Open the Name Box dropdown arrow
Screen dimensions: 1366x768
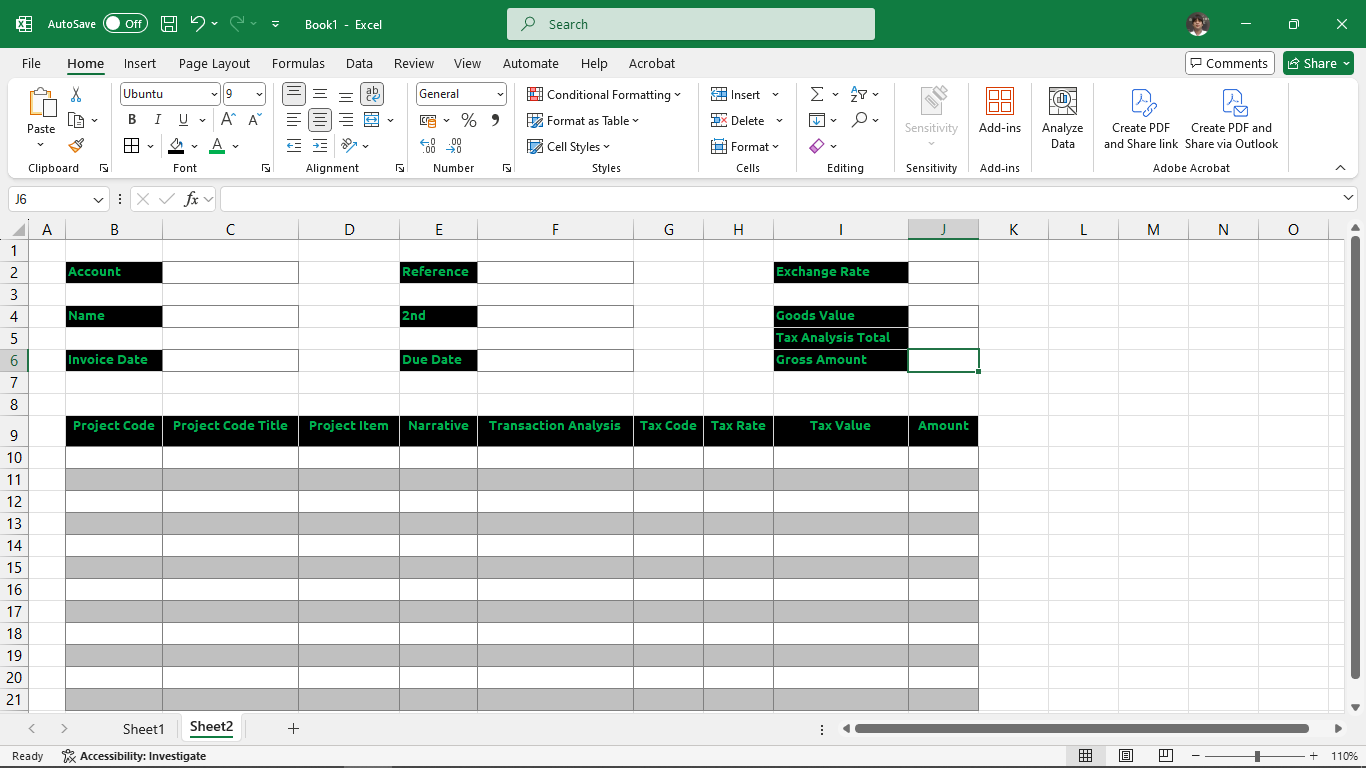pos(98,200)
